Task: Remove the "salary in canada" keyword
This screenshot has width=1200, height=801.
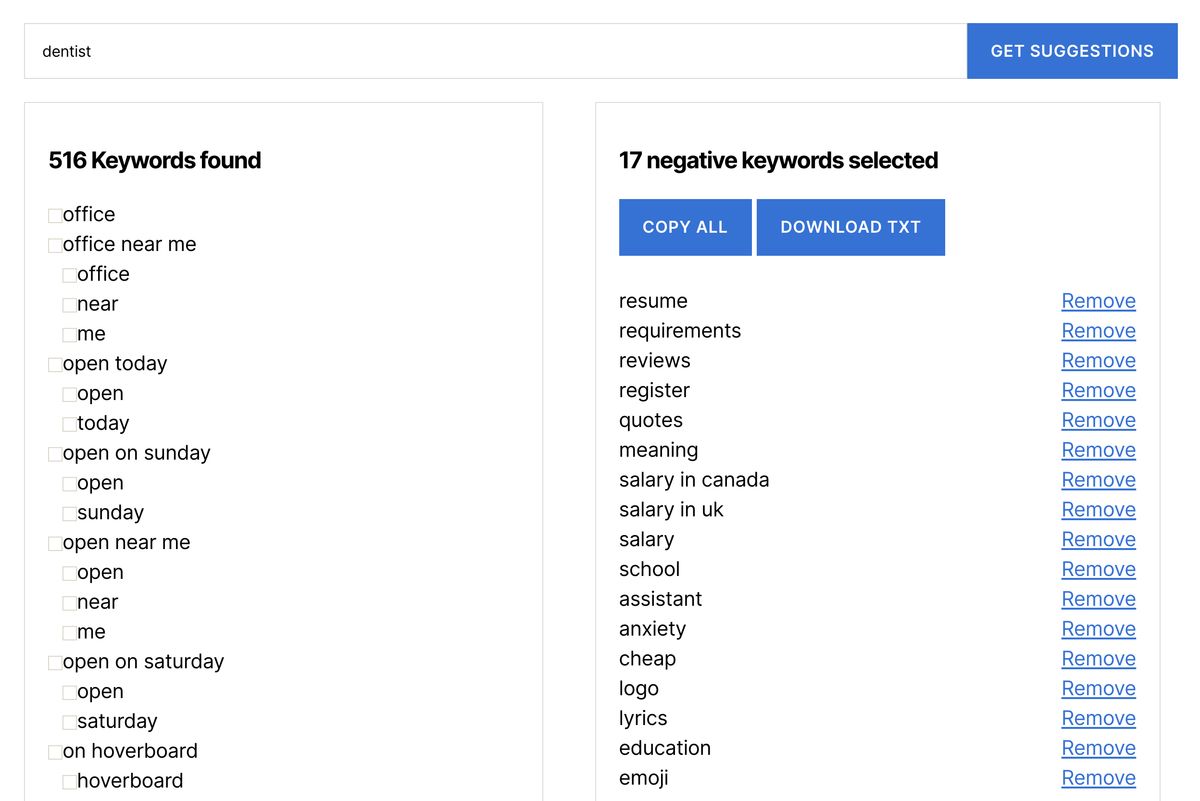Action: point(1098,480)
